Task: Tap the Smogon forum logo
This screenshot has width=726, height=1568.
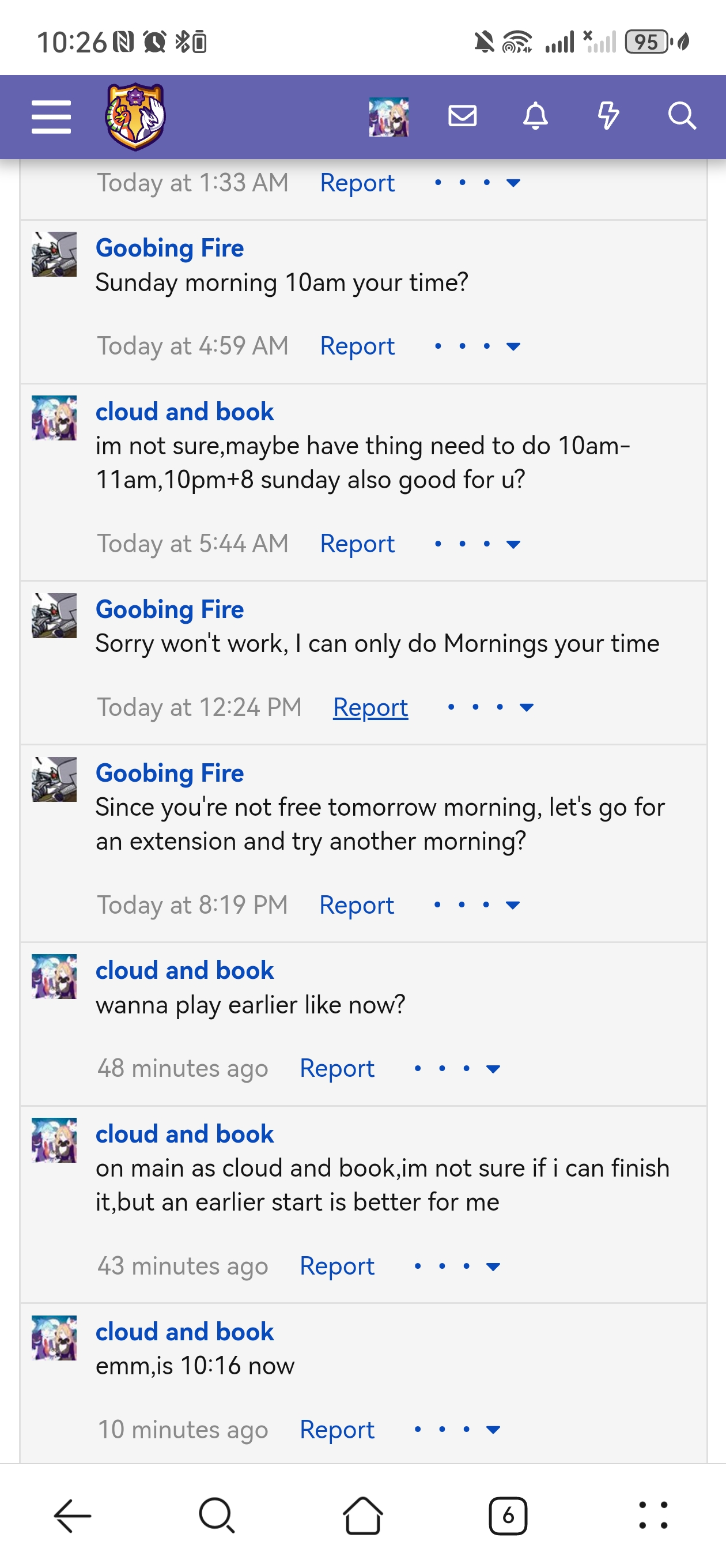Action: pyautogui.click(x=135, y=116)
